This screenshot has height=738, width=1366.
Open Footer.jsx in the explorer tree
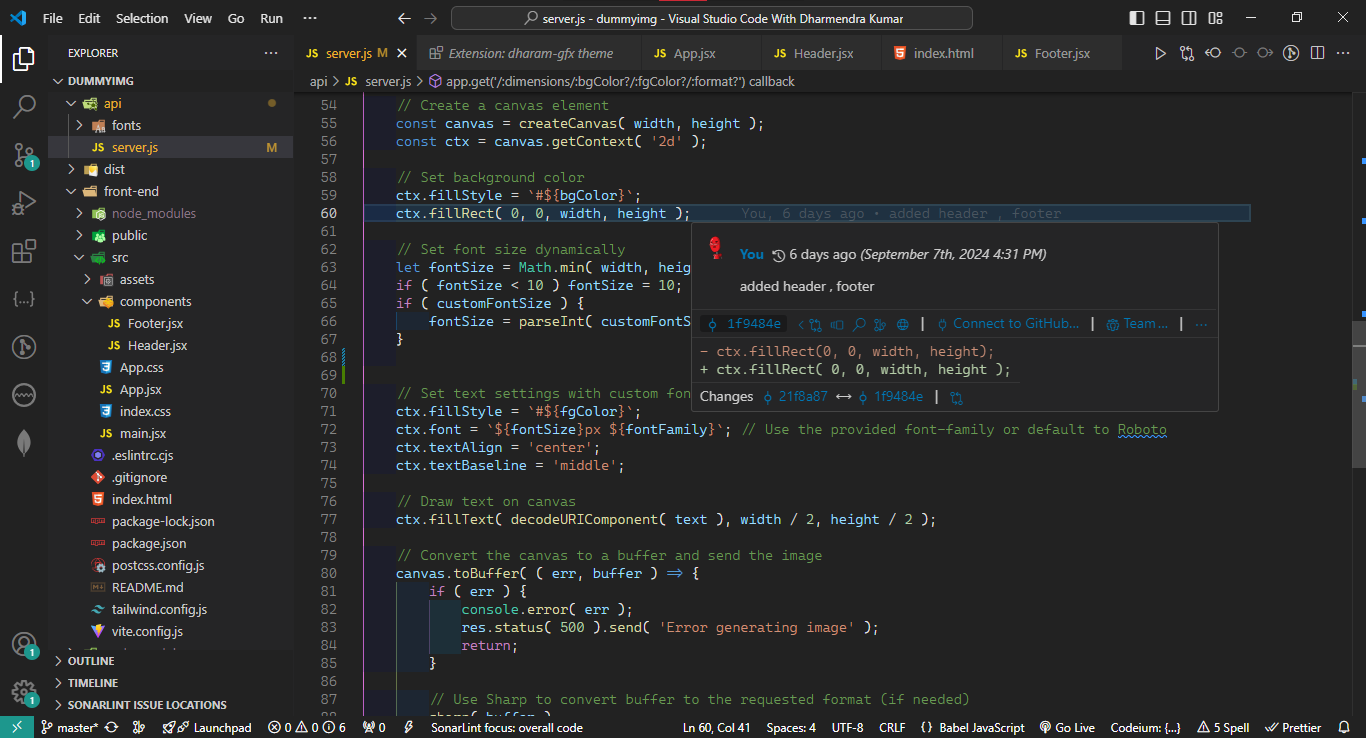155,323
